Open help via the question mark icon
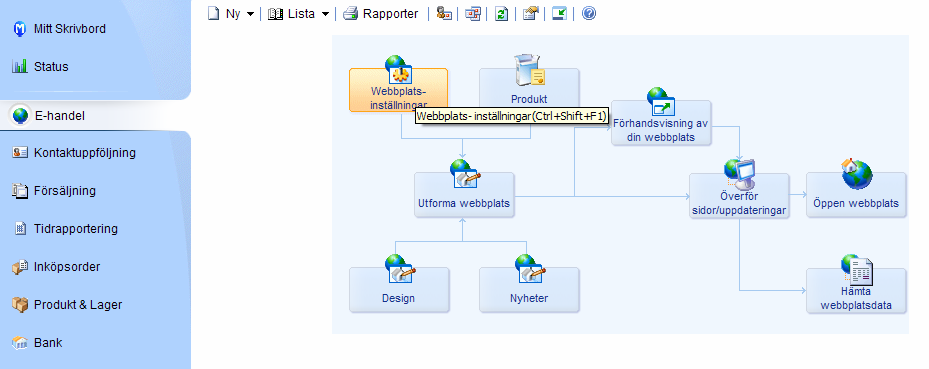929x369 pixels. click(x=588, y=14)
